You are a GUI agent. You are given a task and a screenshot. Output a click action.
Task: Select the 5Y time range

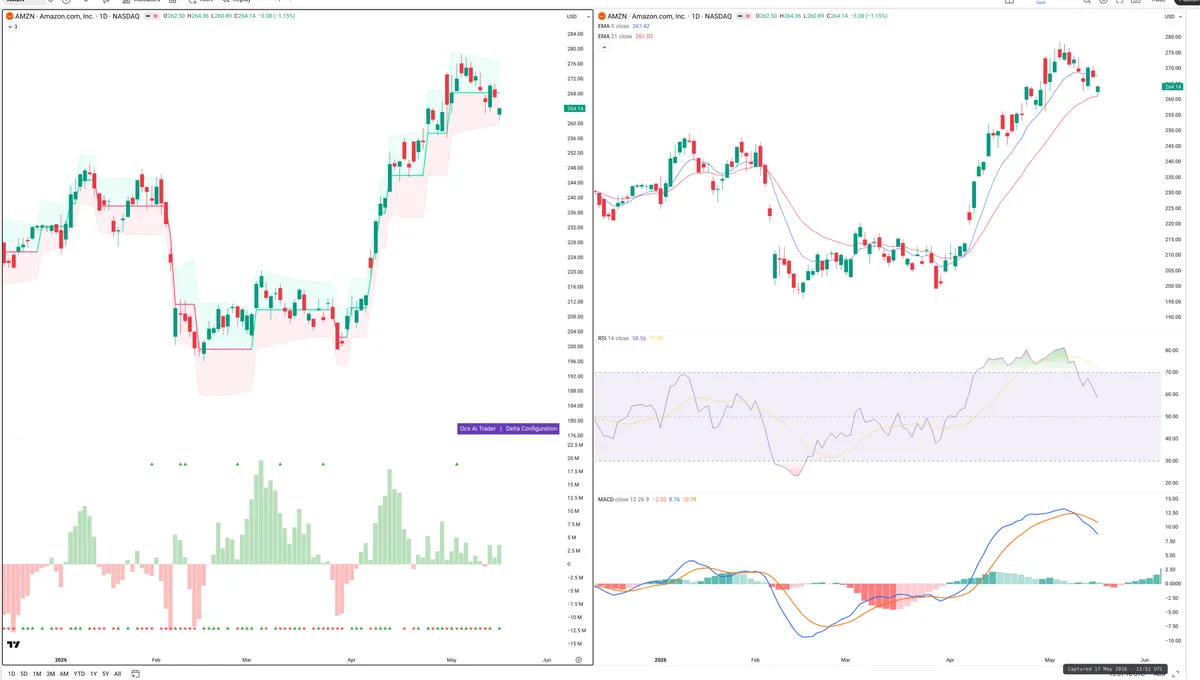point(106,674)
